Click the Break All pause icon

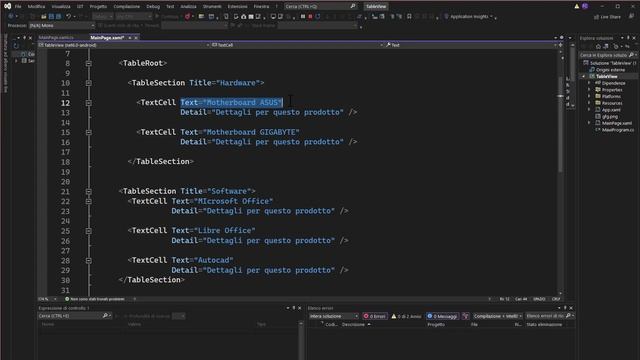click(x=303, y=16)
